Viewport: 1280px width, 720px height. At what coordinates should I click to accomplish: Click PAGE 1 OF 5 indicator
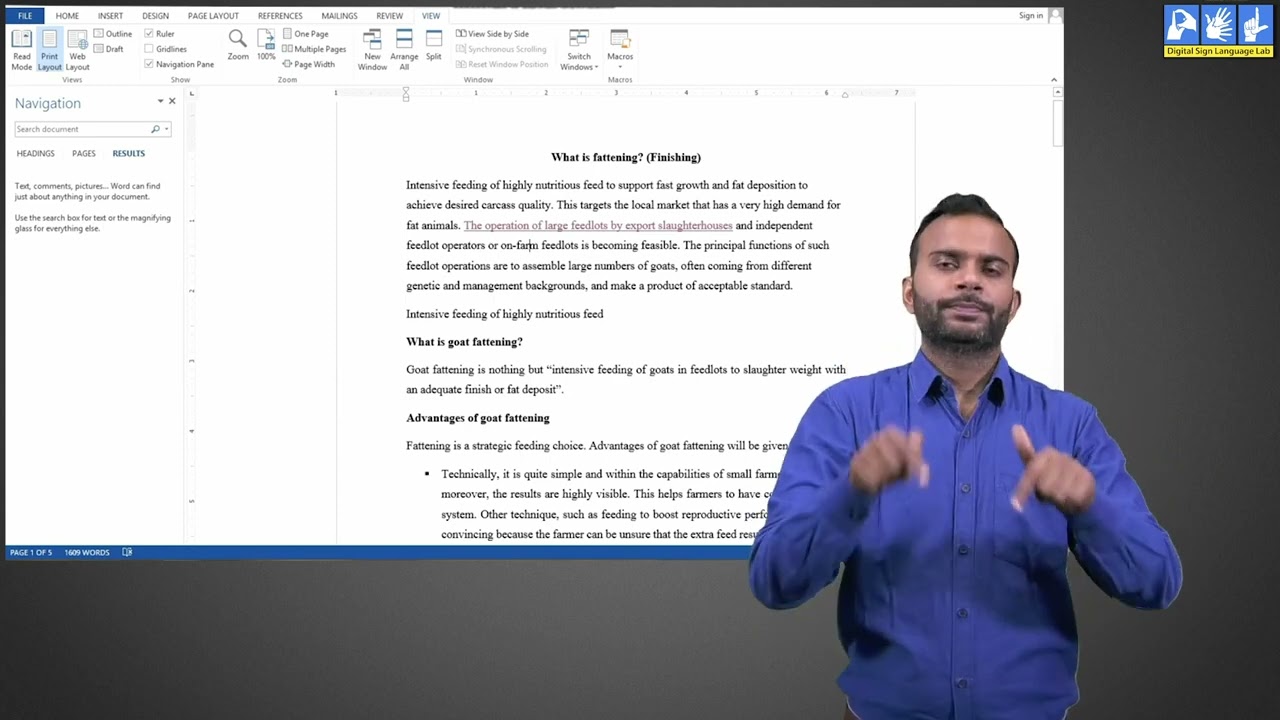click(x=31, y=552)
